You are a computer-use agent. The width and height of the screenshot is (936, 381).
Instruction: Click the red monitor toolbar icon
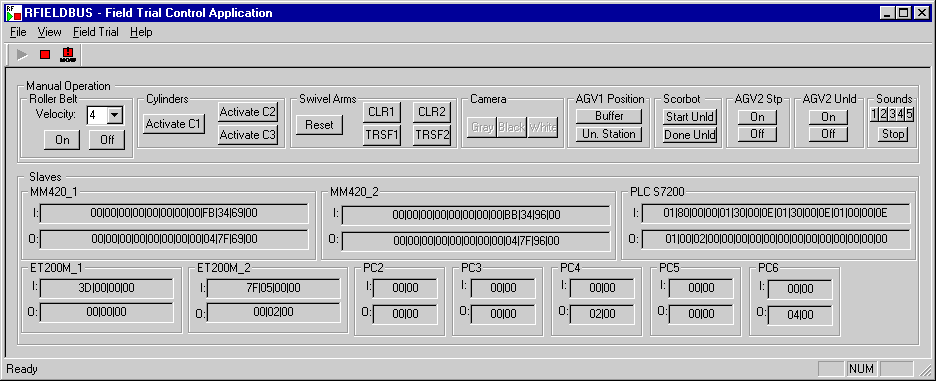pyautogui.click(x=67, y=55)
